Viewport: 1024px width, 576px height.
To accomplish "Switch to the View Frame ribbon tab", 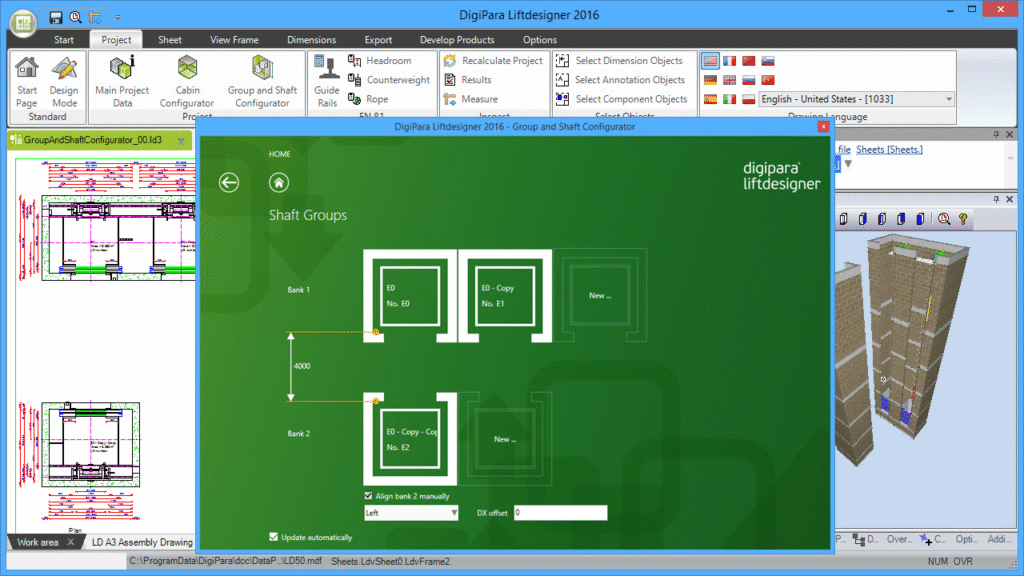I will (x=234, y=40).
